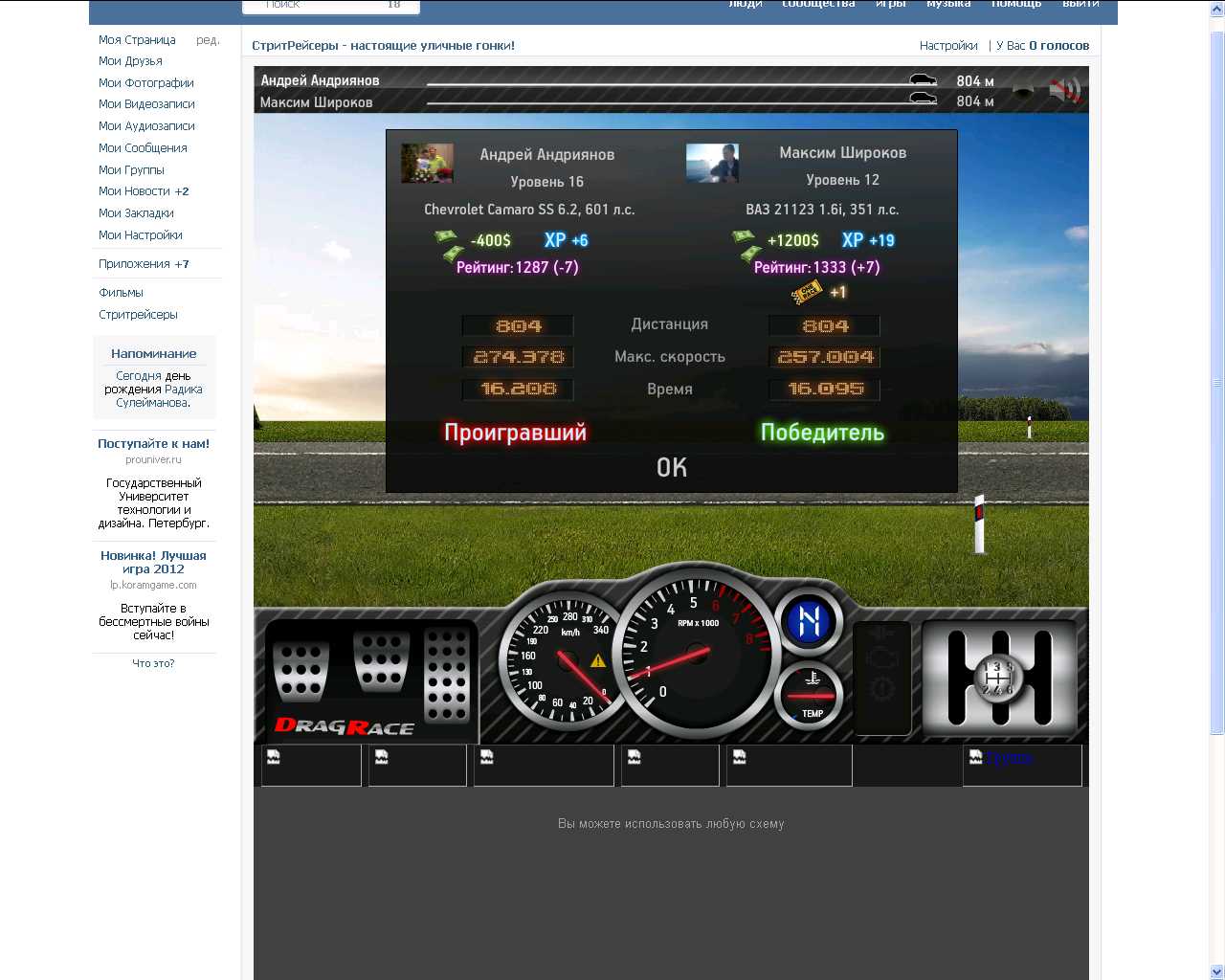Screen dimensions: 1225x980
Task: Go to Мои Друзья
Action: (x=130, y=60)
